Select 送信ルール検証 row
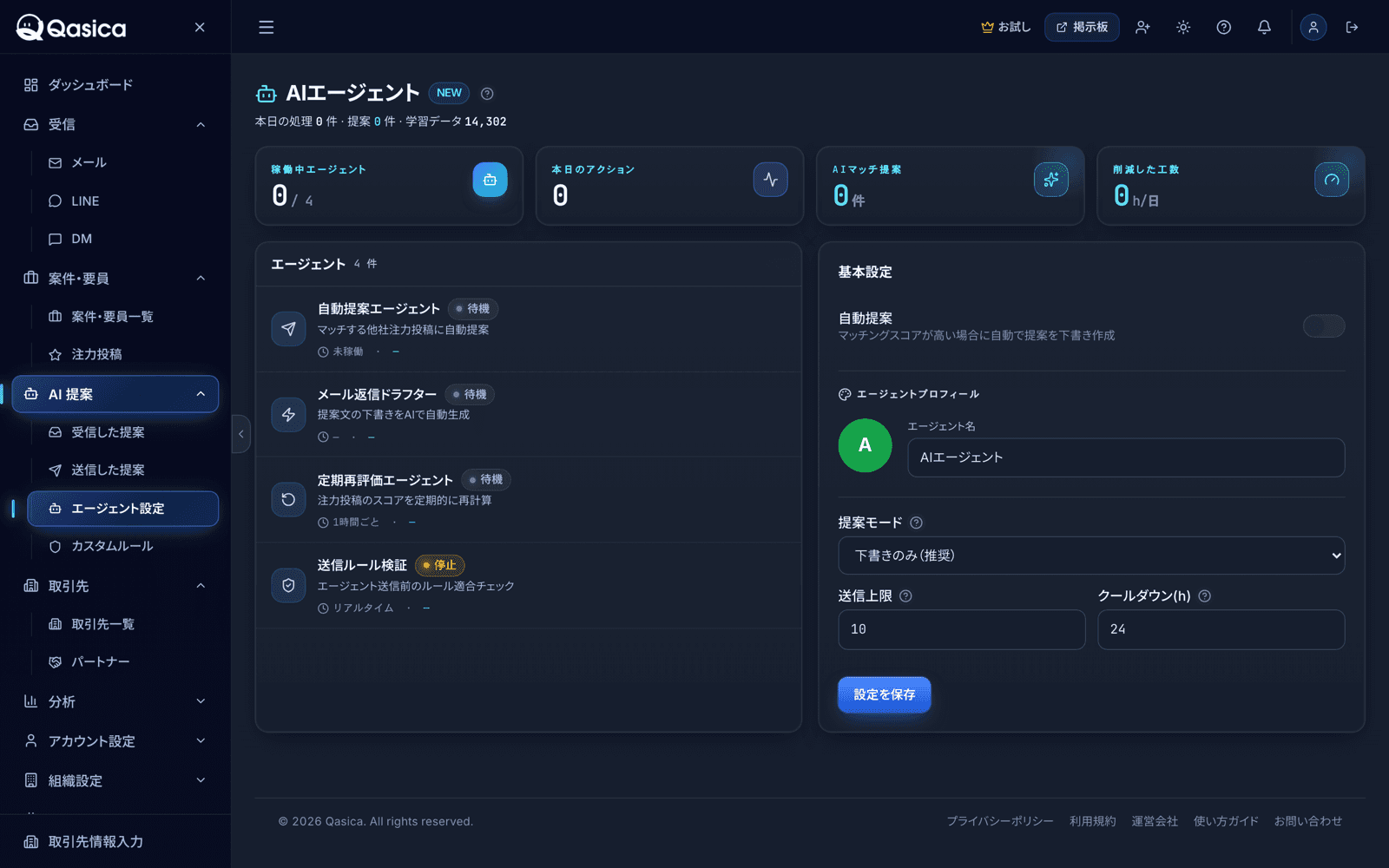The image size is (1389, 868). point(528,586)
